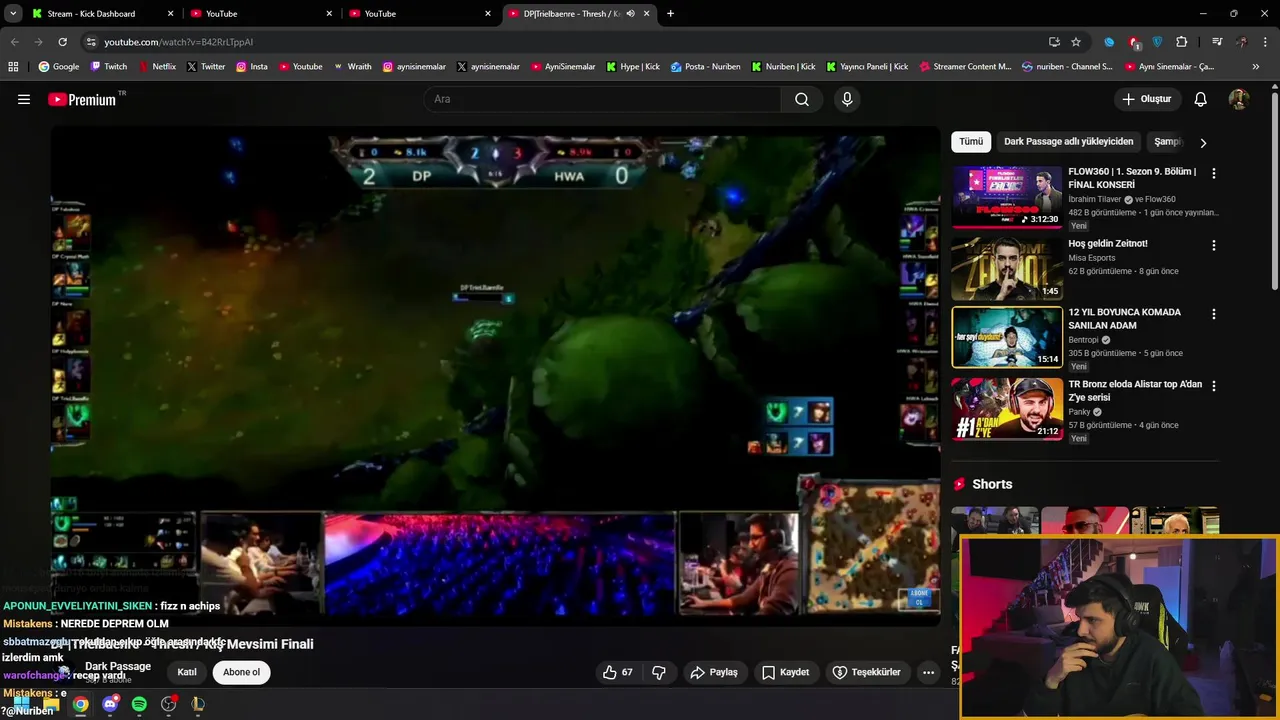This screenshot has height=720, width=1280.
Task: Open the browser extensions puzzle icon
Action: click(x=1182, y=42)
